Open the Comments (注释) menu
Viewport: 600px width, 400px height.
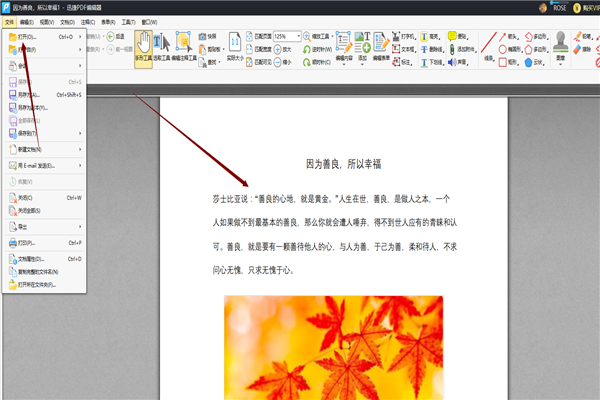click(88, 22)
